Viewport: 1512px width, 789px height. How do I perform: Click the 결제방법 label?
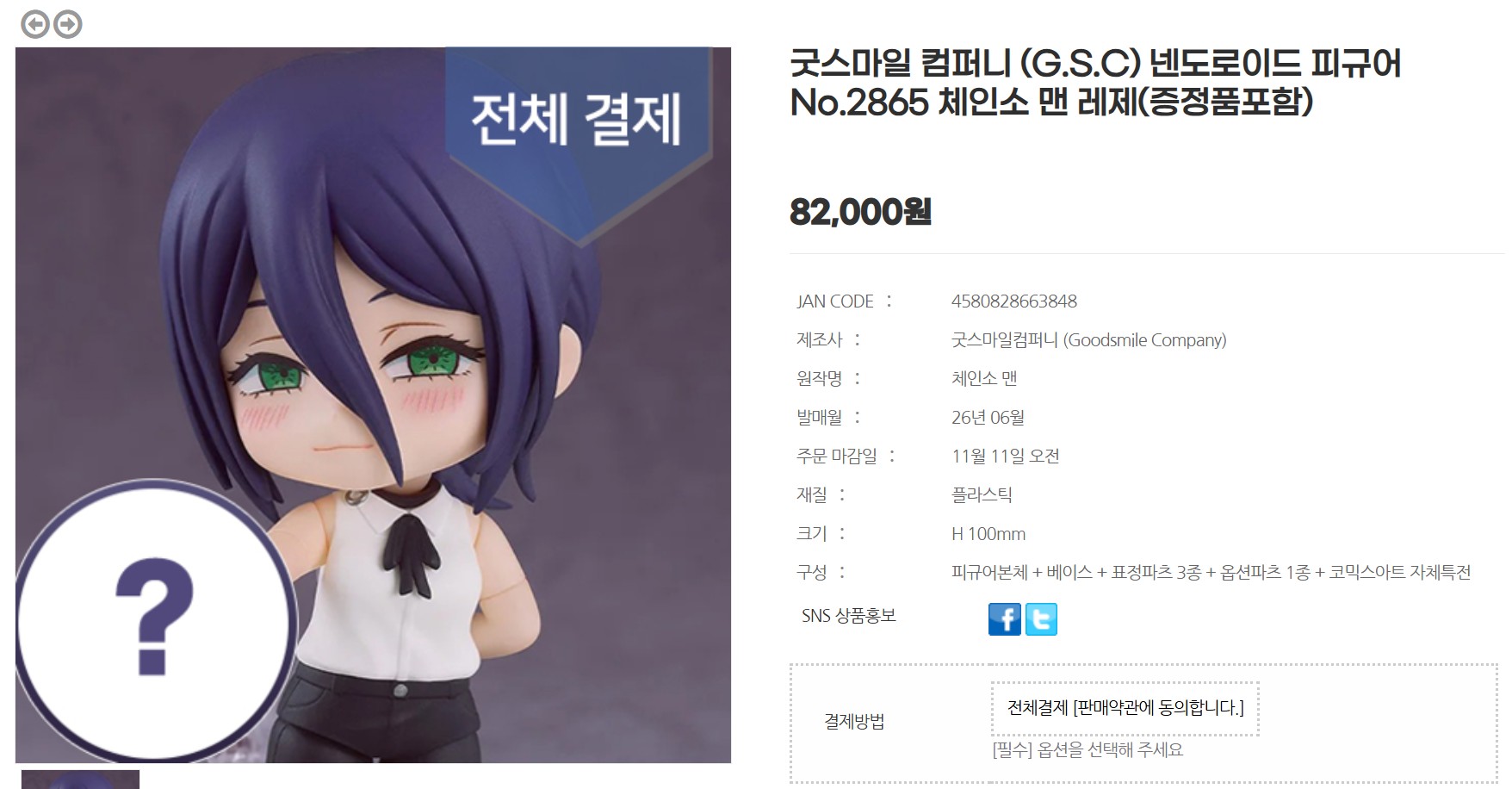854,722
